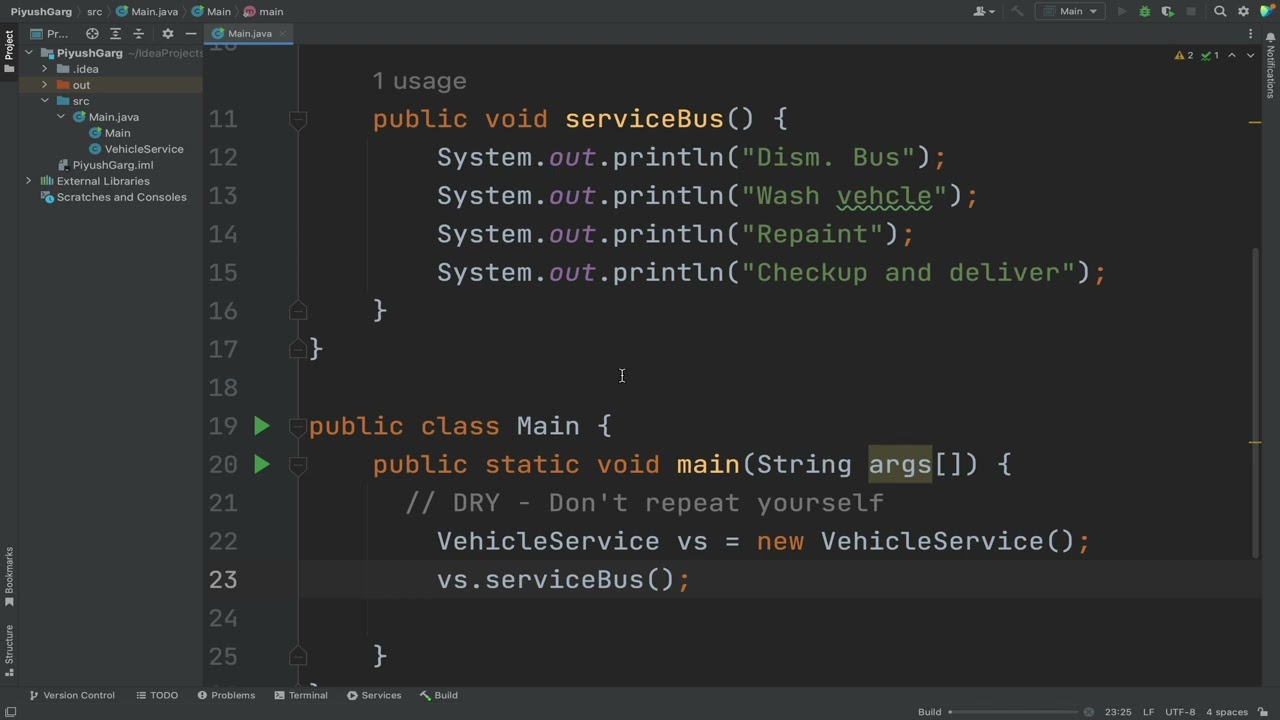Hide the Project panel with minus icon
The image size is (1280, 720).
coord(190,34)
